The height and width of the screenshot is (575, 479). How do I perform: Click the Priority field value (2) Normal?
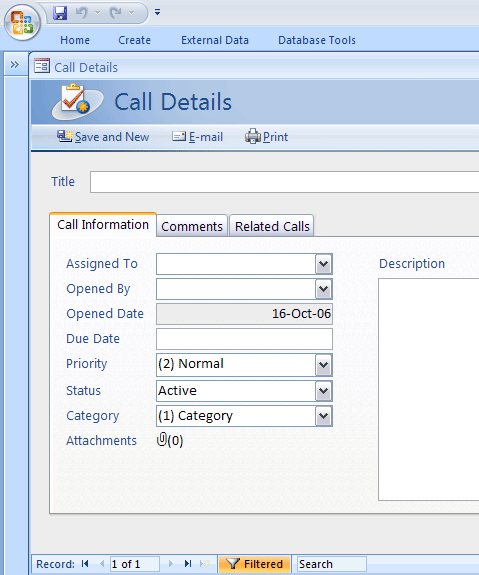191,364
